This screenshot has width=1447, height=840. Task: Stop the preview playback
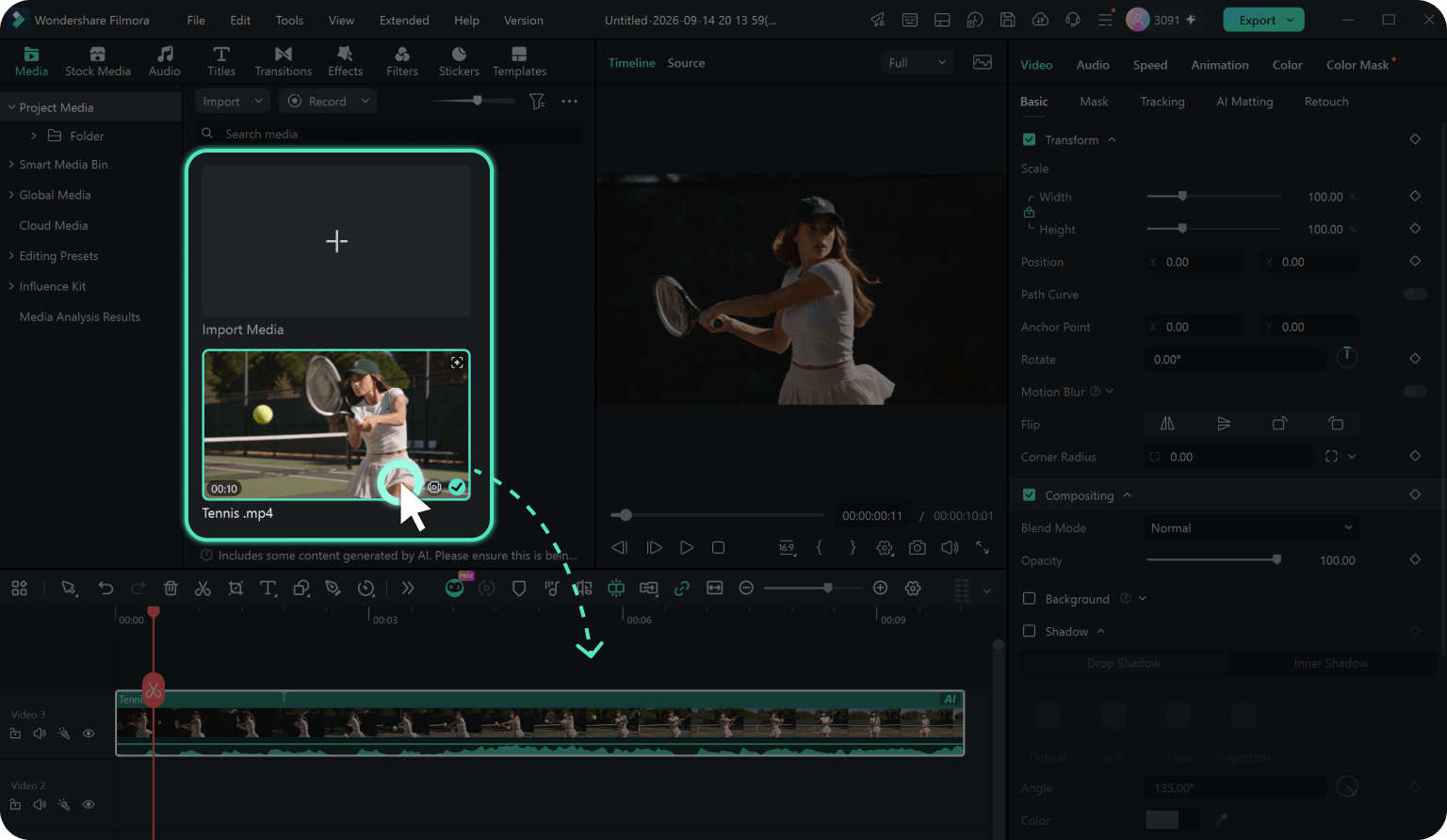click(718, 547)
